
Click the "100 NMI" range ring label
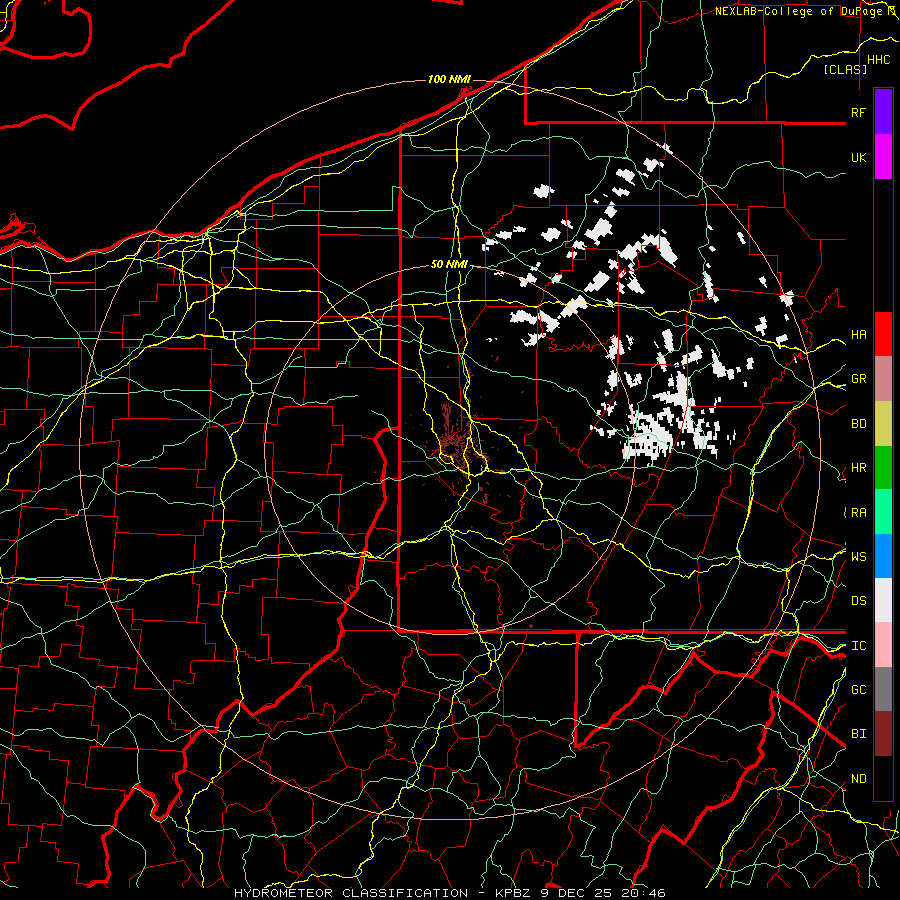pos(449,79)
